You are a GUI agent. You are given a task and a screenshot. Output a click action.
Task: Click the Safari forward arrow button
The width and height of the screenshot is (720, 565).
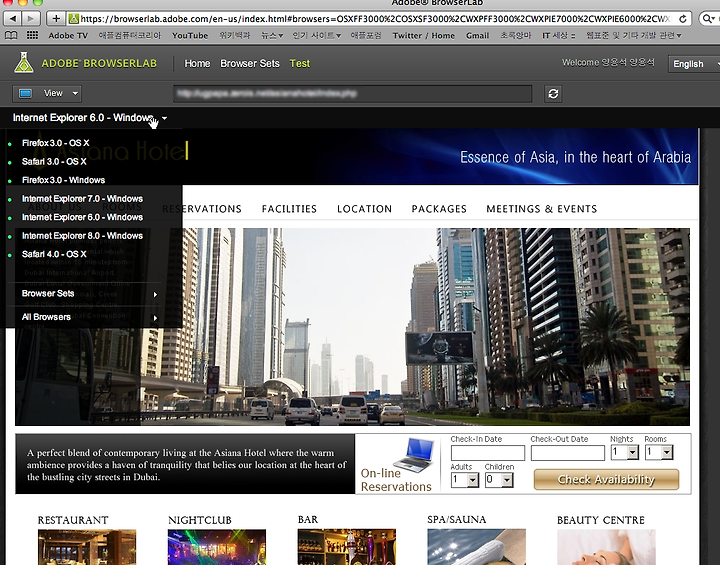click(x=30, y=18)
